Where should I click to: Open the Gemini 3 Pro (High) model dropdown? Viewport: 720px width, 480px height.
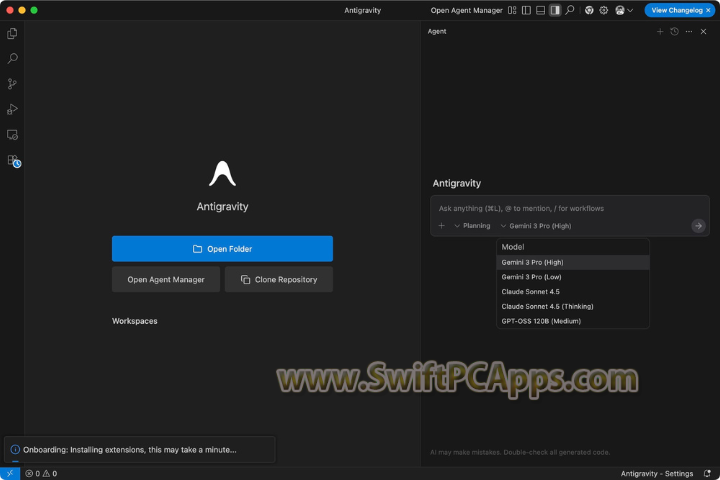536,226
